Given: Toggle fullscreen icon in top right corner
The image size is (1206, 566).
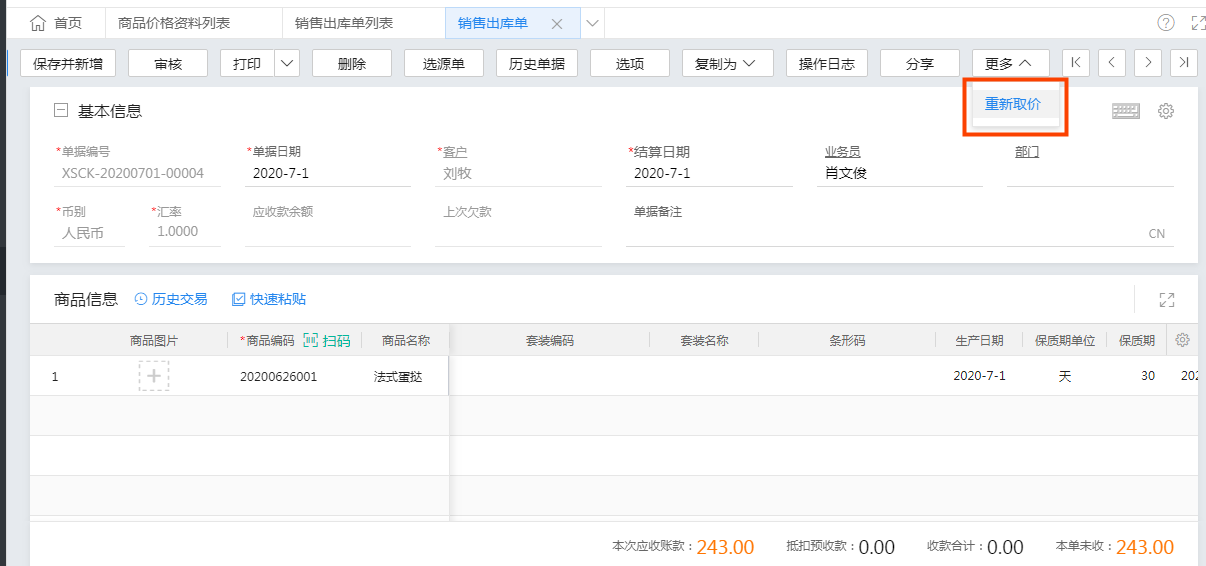Looking at the screenshot, I should 1199,23.
